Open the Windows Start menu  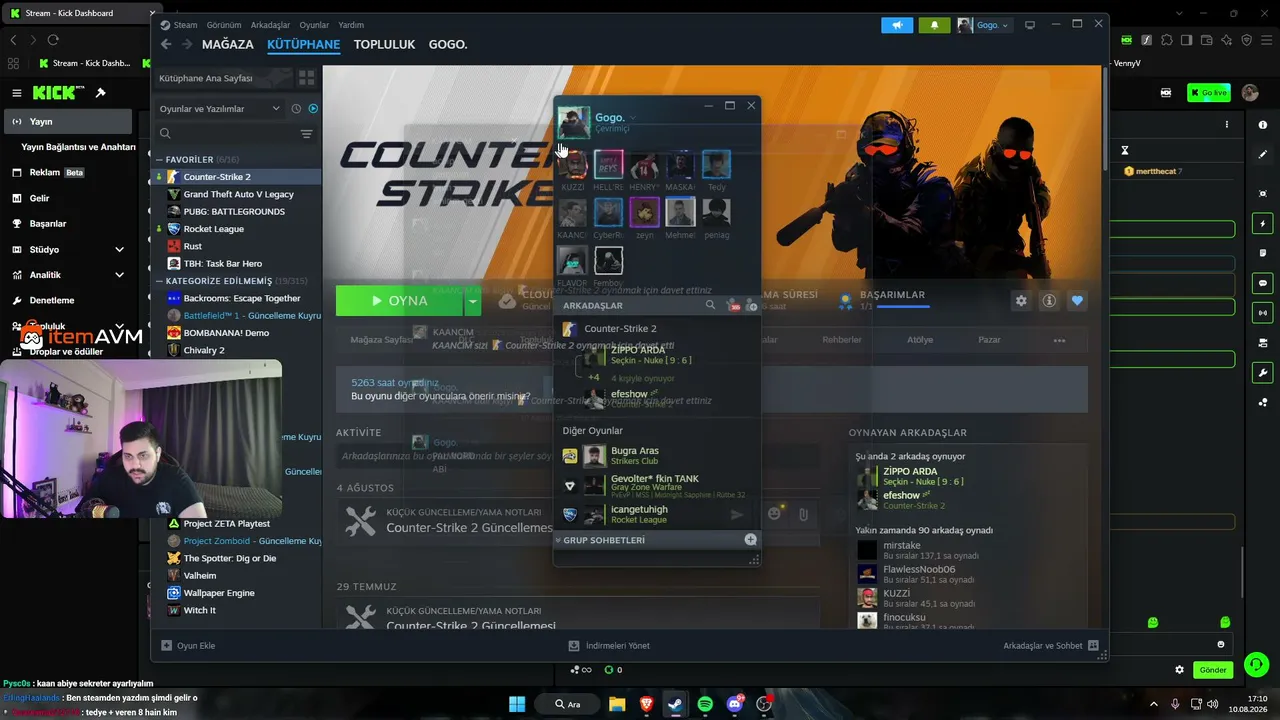pyautogui.click(x=517, y=704)
